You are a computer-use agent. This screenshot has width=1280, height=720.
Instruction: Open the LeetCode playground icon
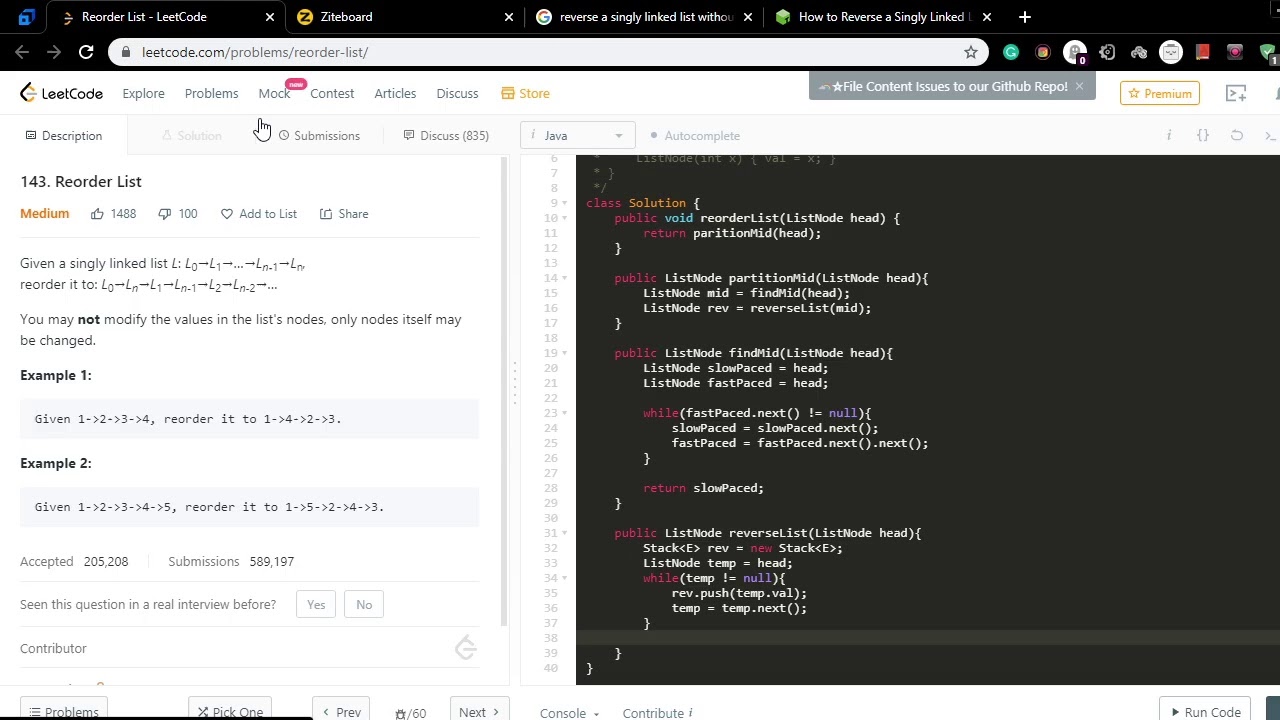tap(1236, 93)
